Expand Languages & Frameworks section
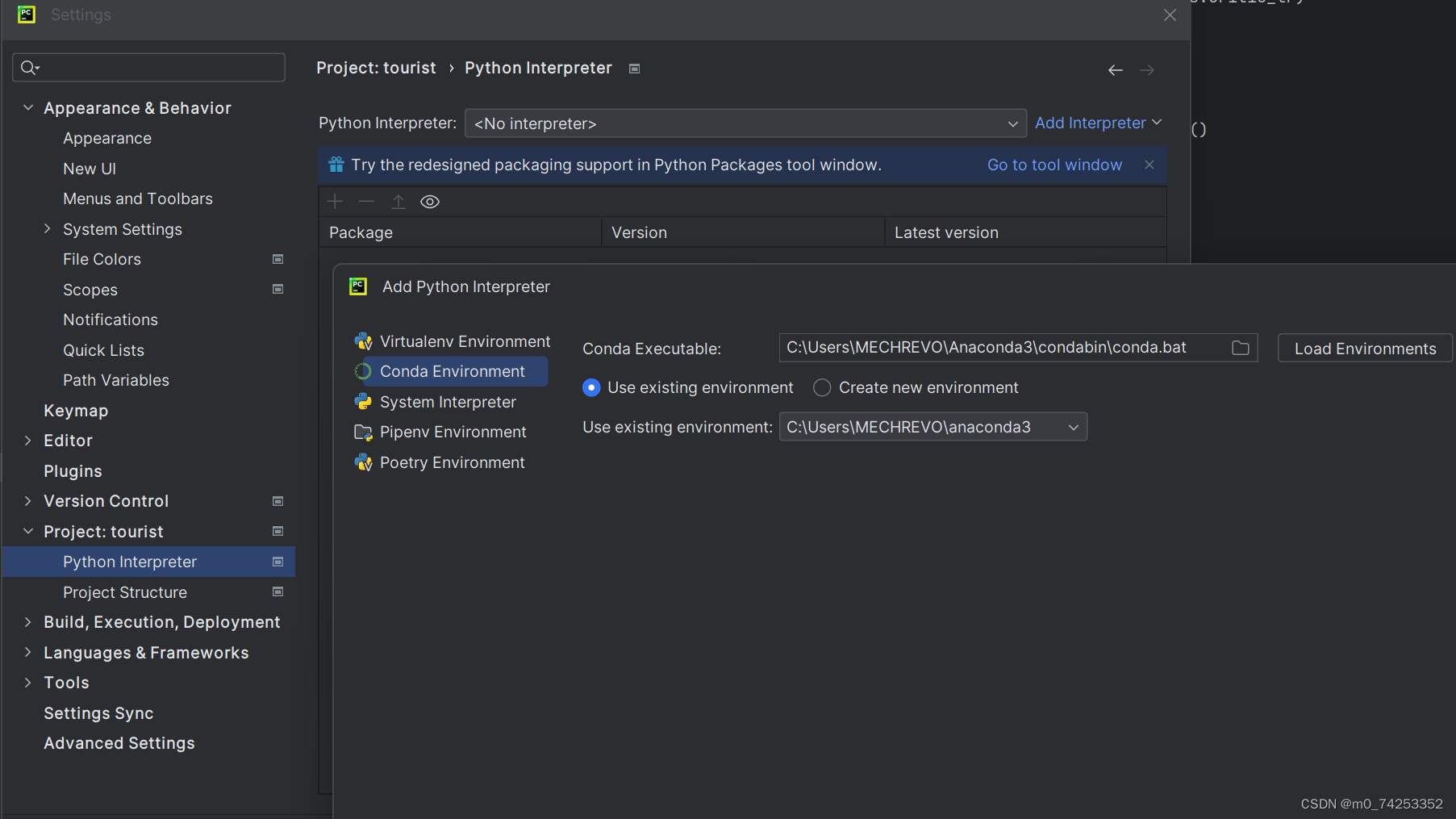Image resolution: width=1456 pixels, height=819 pixels. pos(28,652)
